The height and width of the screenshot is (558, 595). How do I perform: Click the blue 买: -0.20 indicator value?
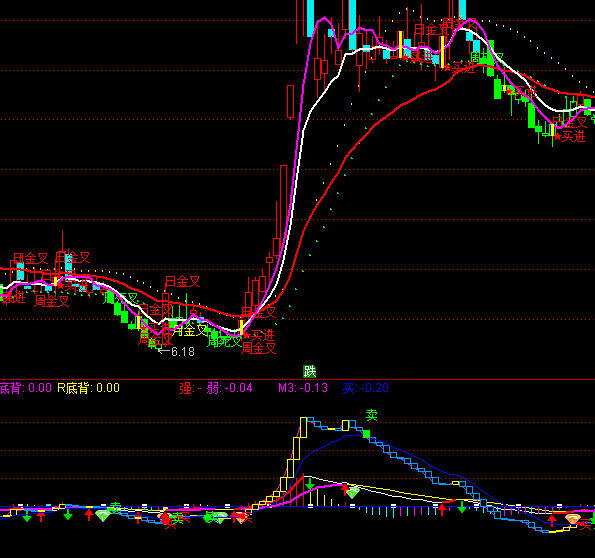366,388
